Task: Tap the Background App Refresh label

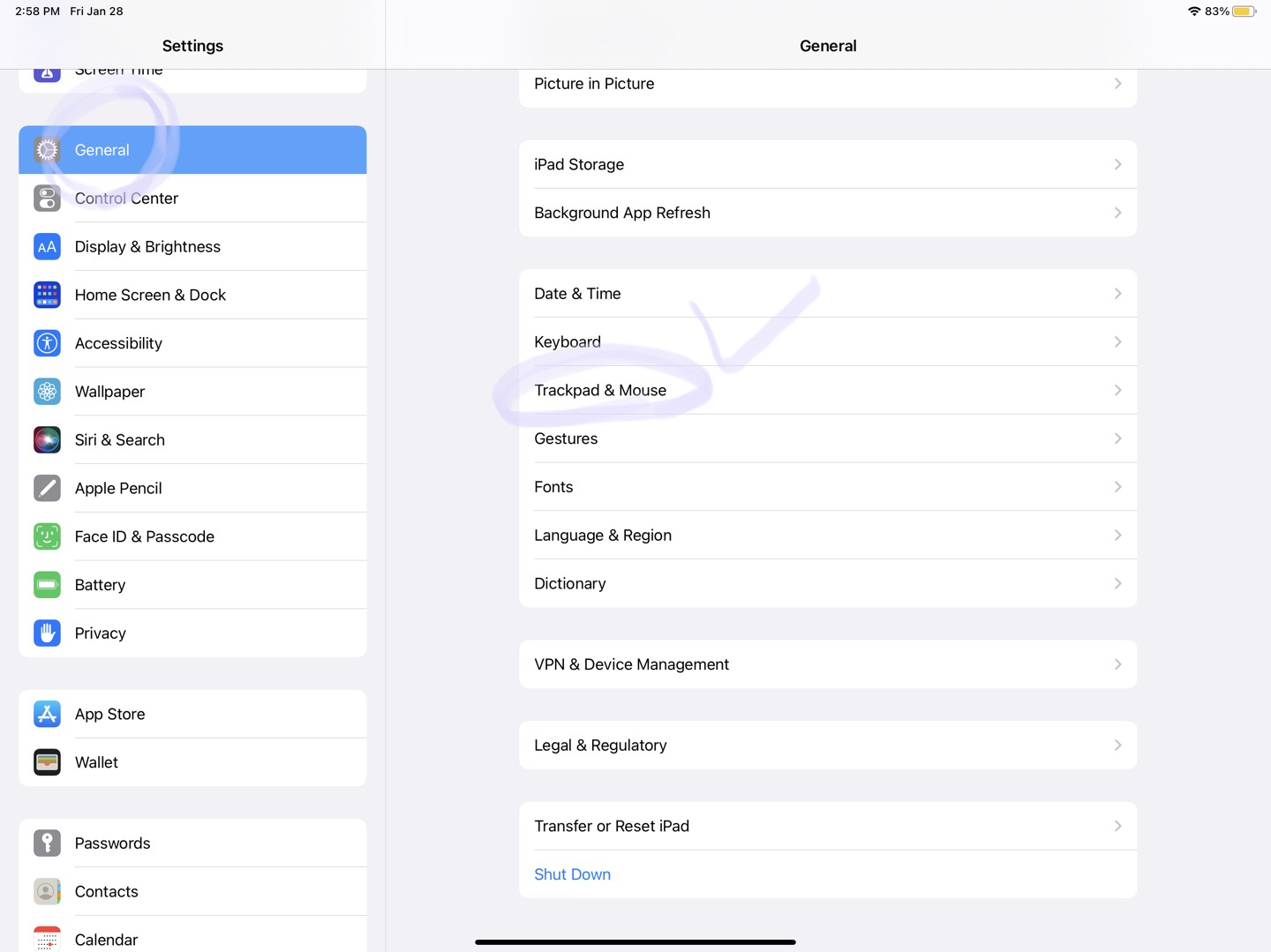Action: pyautogui.click(x=622, y=213)
